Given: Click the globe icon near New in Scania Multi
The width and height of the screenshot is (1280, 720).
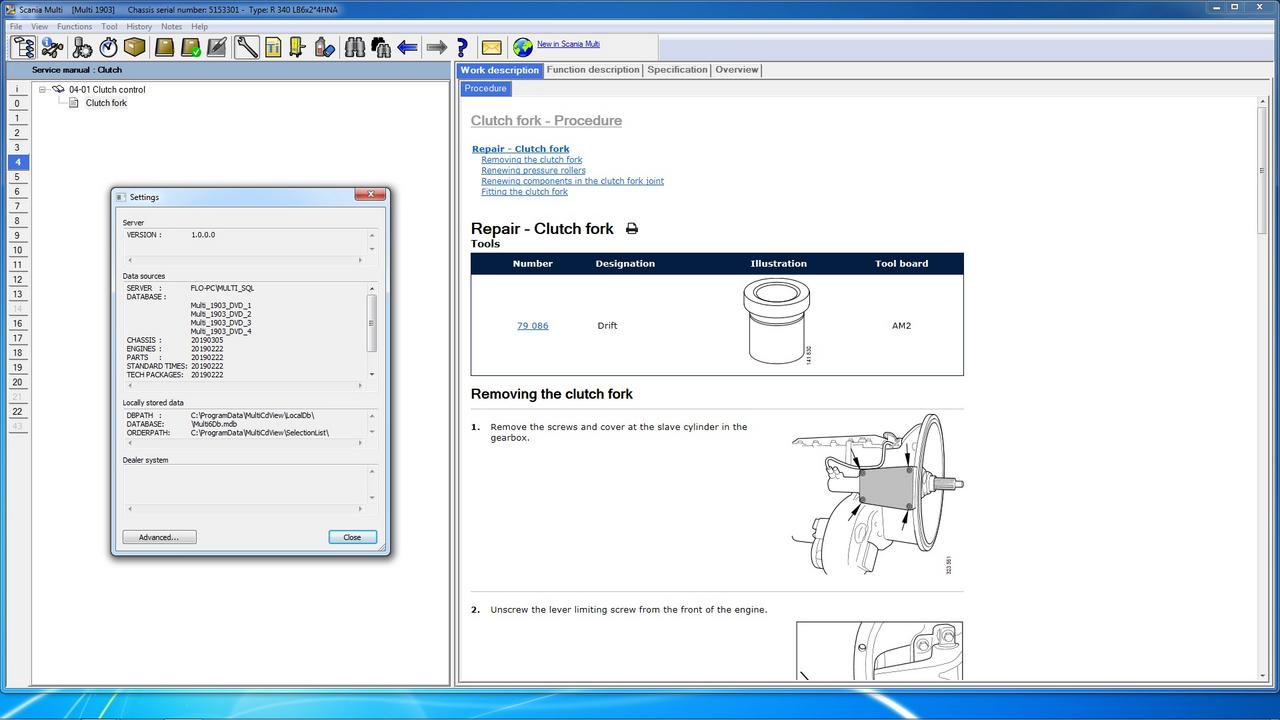Looking at the screenshot, I should pyautogui.click(x=522, y=45).
